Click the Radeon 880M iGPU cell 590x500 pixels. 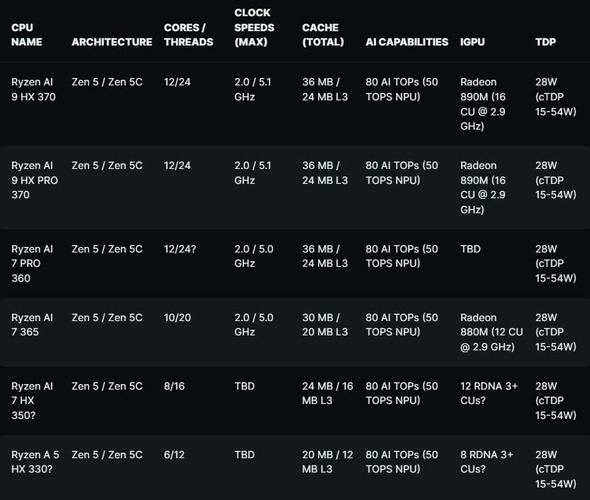(491, 332)
